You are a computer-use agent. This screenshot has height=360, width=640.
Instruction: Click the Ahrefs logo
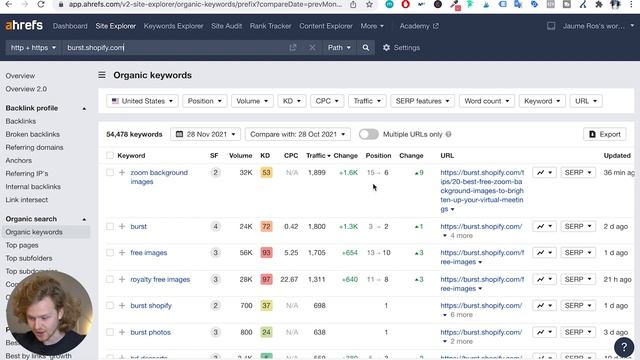pyautogui.click(x=24, y=26)
